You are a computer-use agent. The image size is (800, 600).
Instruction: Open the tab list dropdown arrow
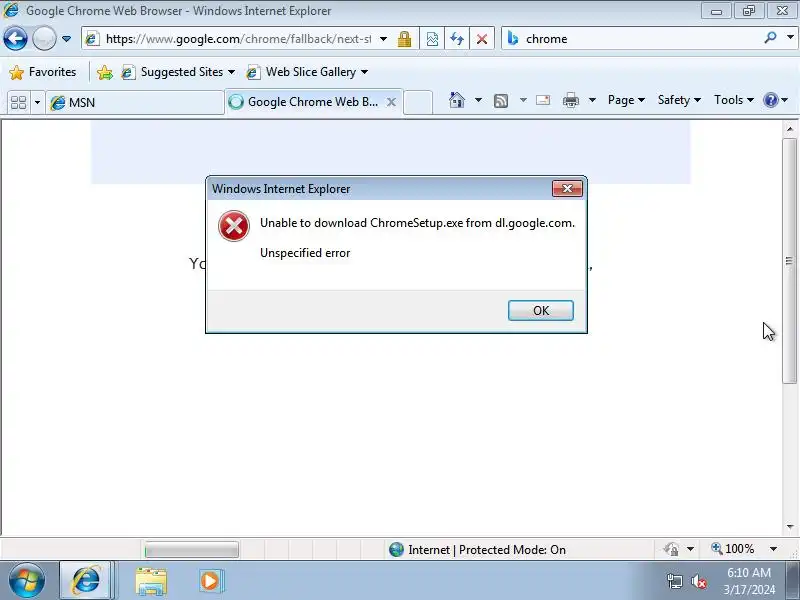37,103
